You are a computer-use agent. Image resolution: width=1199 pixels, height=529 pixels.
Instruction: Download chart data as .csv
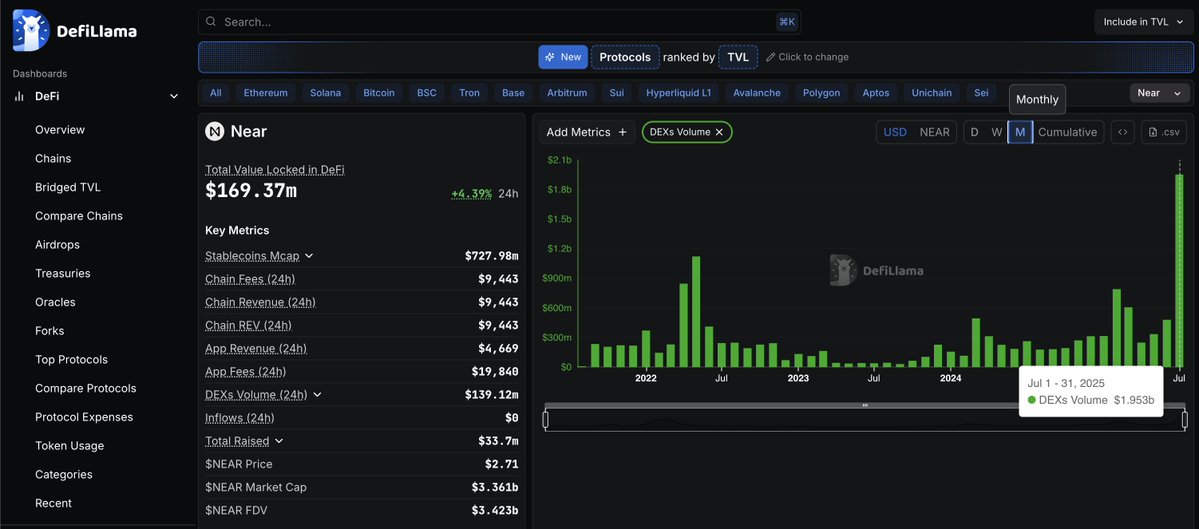point(1164,132)
